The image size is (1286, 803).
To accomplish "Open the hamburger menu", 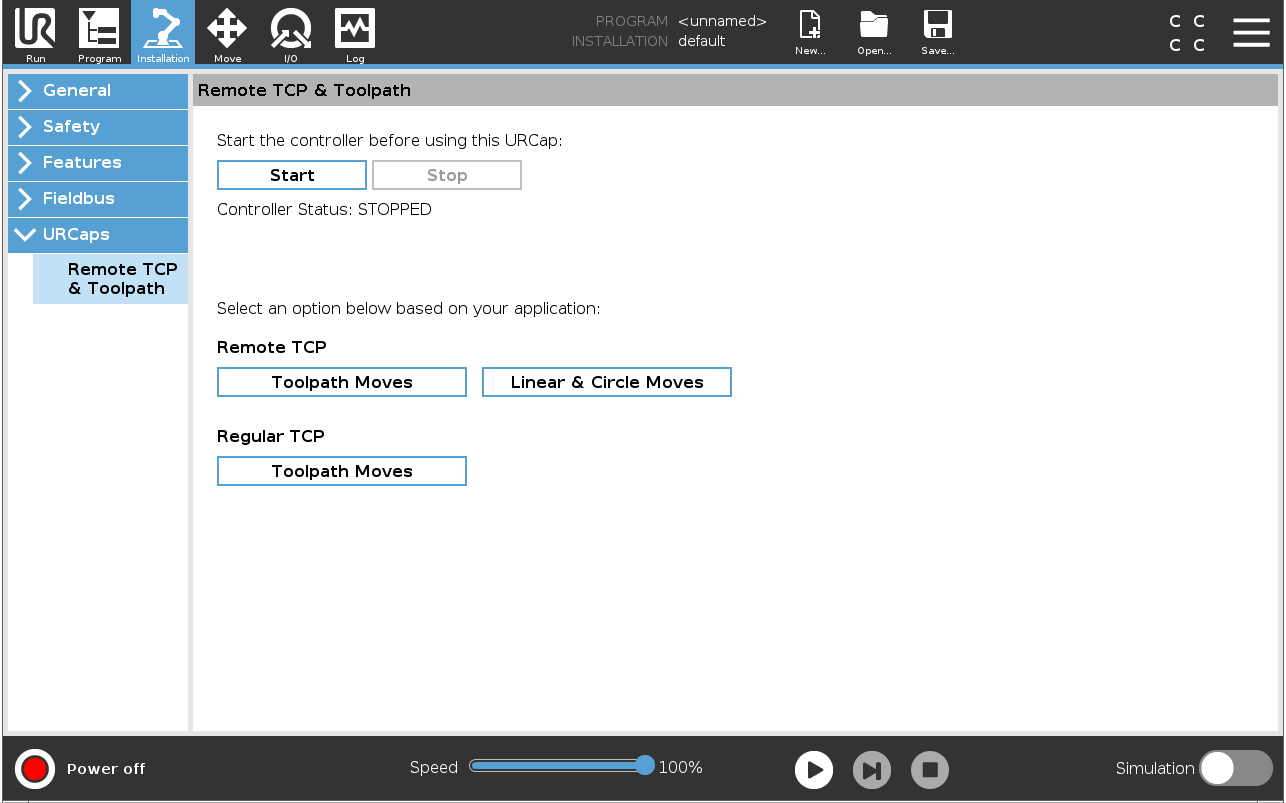I will pyautogui.click(x=1251, y=32).
